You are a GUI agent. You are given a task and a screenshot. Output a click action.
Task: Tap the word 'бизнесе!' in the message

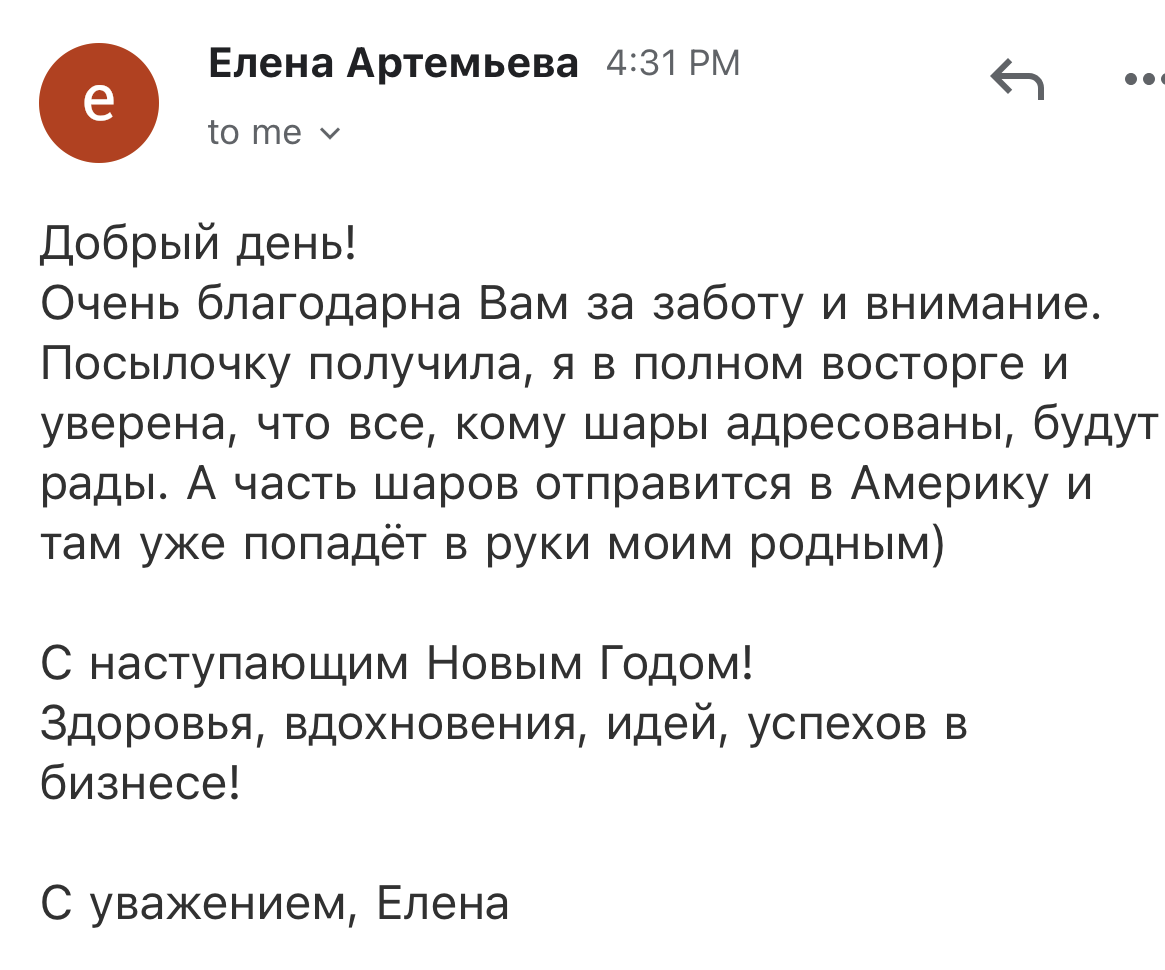coord(140,783)
